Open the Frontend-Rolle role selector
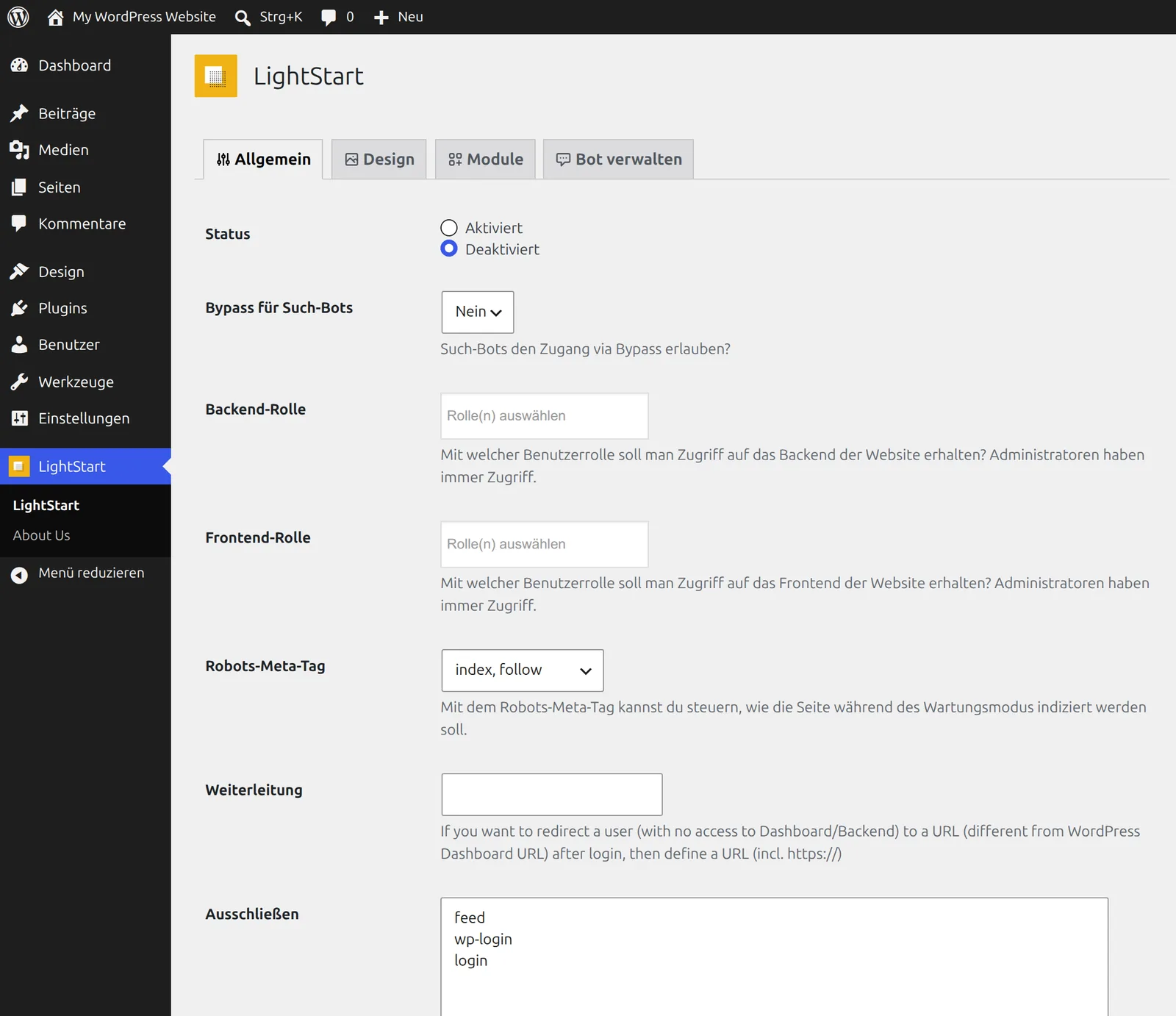This screenshot has height=1016, width=1176. (544, 544)
